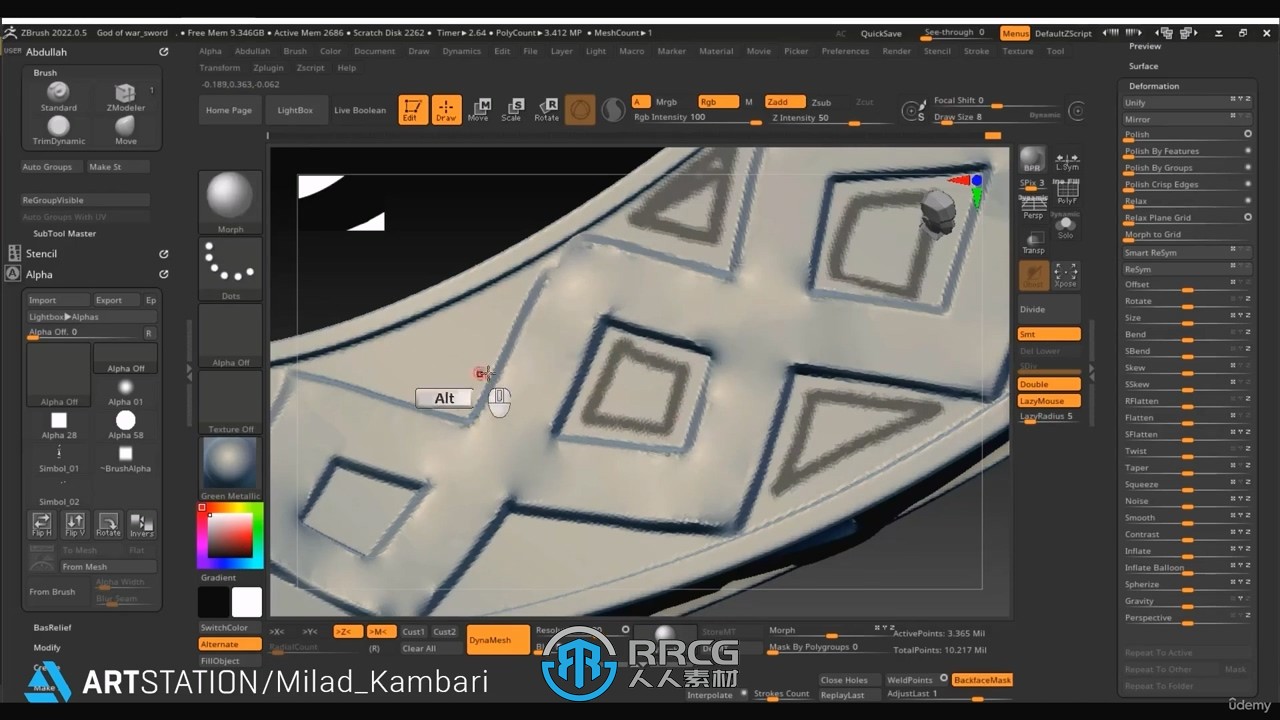
Task: Select the Dots stroke type
Action: tap(230, 268)
